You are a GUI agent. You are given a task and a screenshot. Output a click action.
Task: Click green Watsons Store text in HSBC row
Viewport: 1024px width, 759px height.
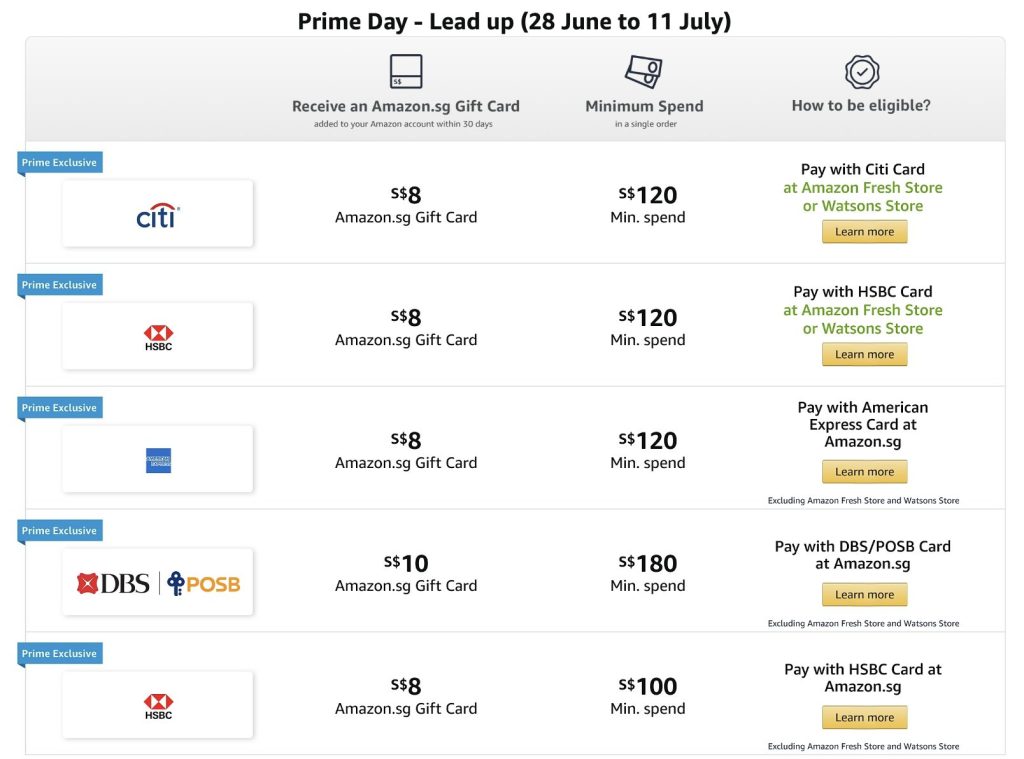pos(862,329)
